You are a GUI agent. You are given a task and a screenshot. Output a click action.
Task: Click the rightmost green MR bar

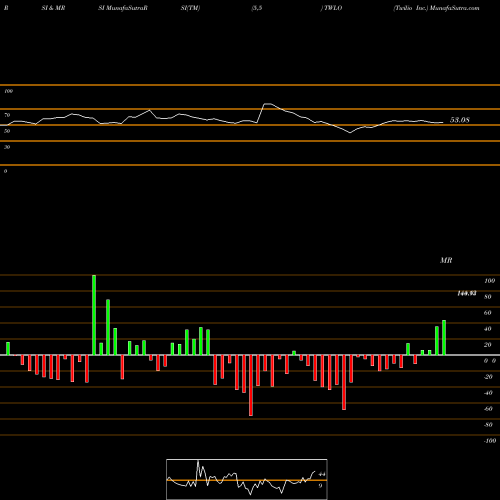click(444, 338)
